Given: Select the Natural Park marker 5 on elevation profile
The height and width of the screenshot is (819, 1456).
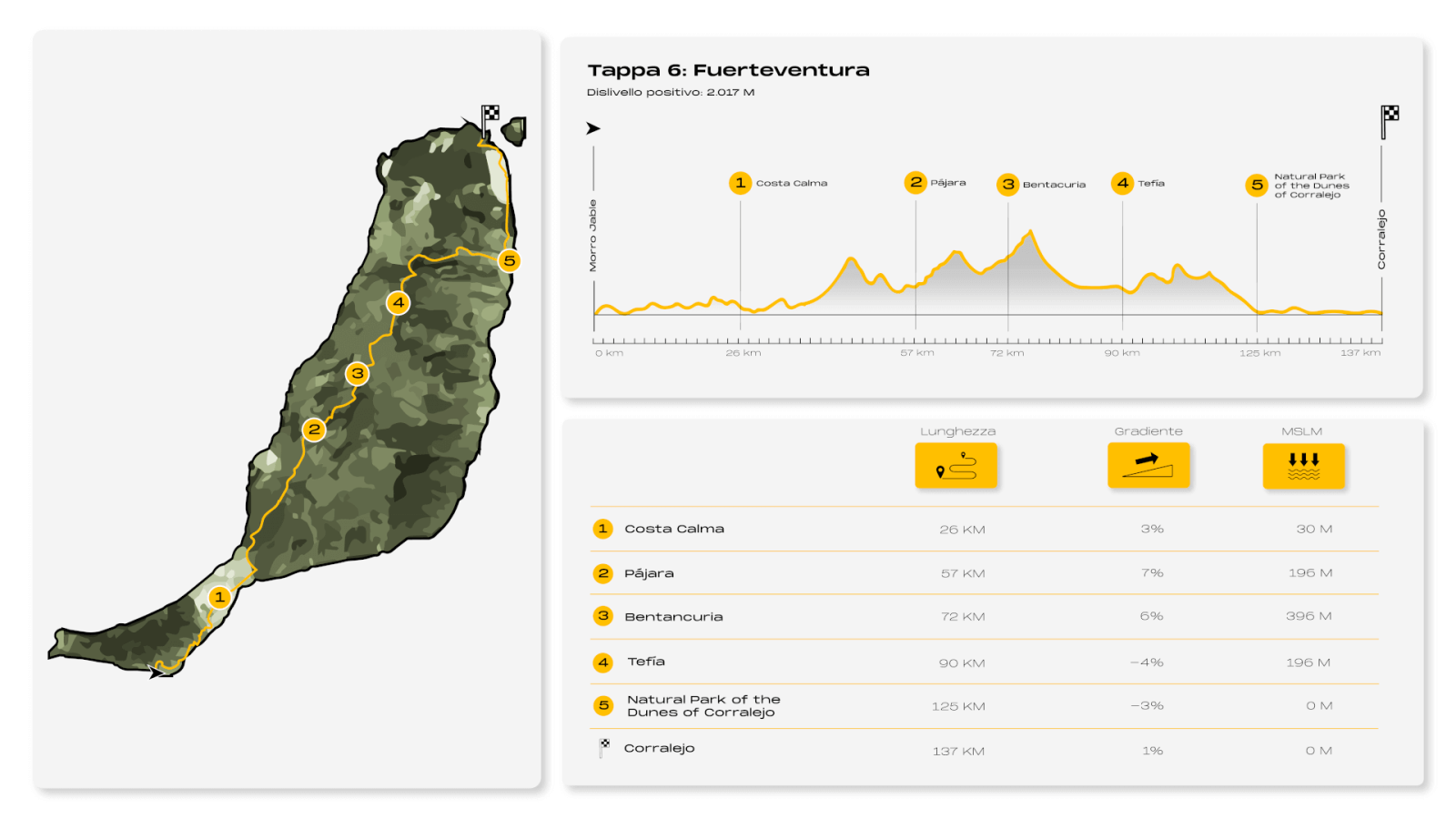Looking at the screenshot, I should click(x=1257, y=185).
